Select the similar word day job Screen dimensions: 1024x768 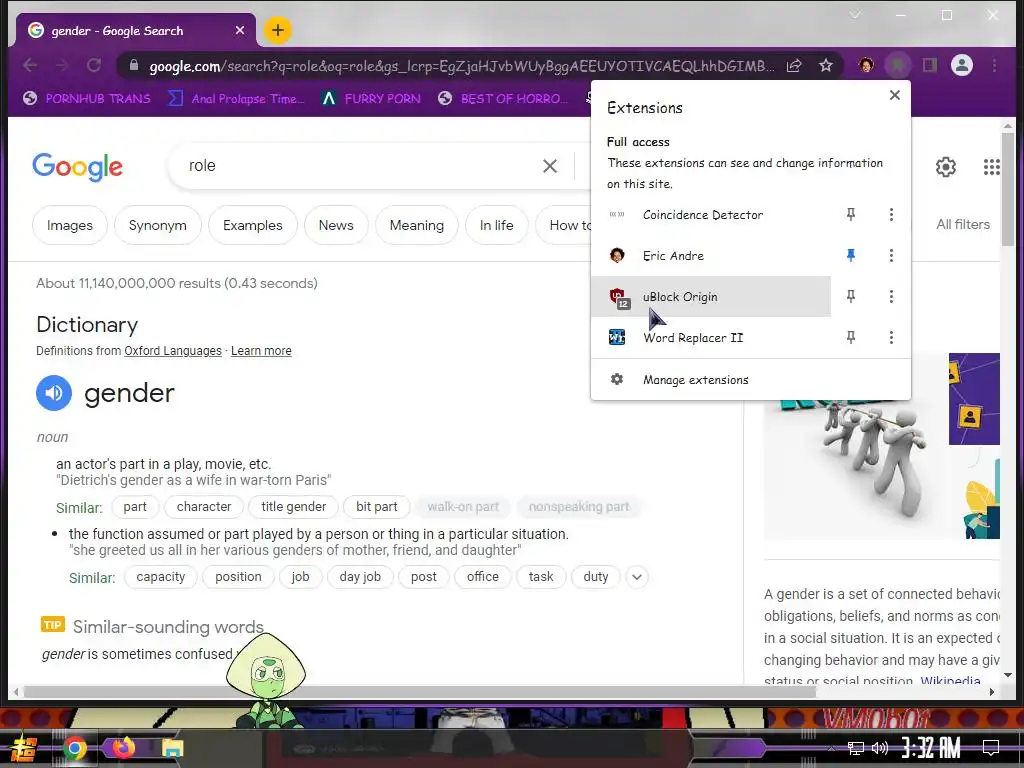[360, 577]
